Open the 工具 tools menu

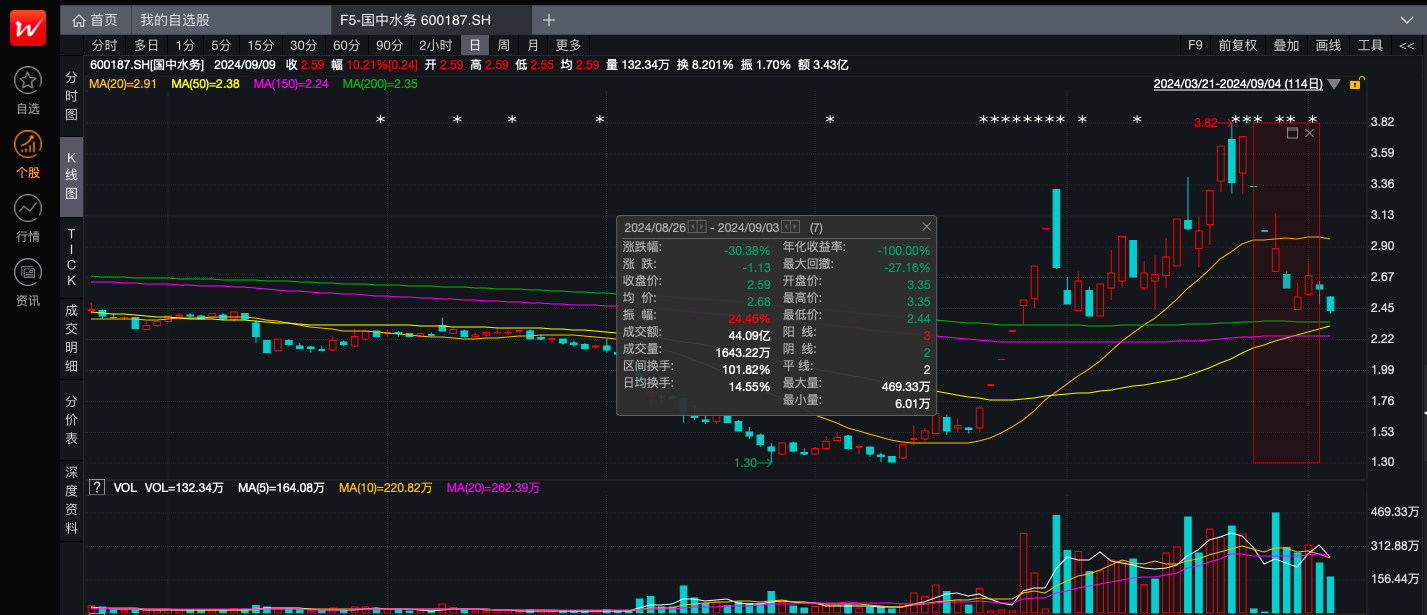(1370, 45)
